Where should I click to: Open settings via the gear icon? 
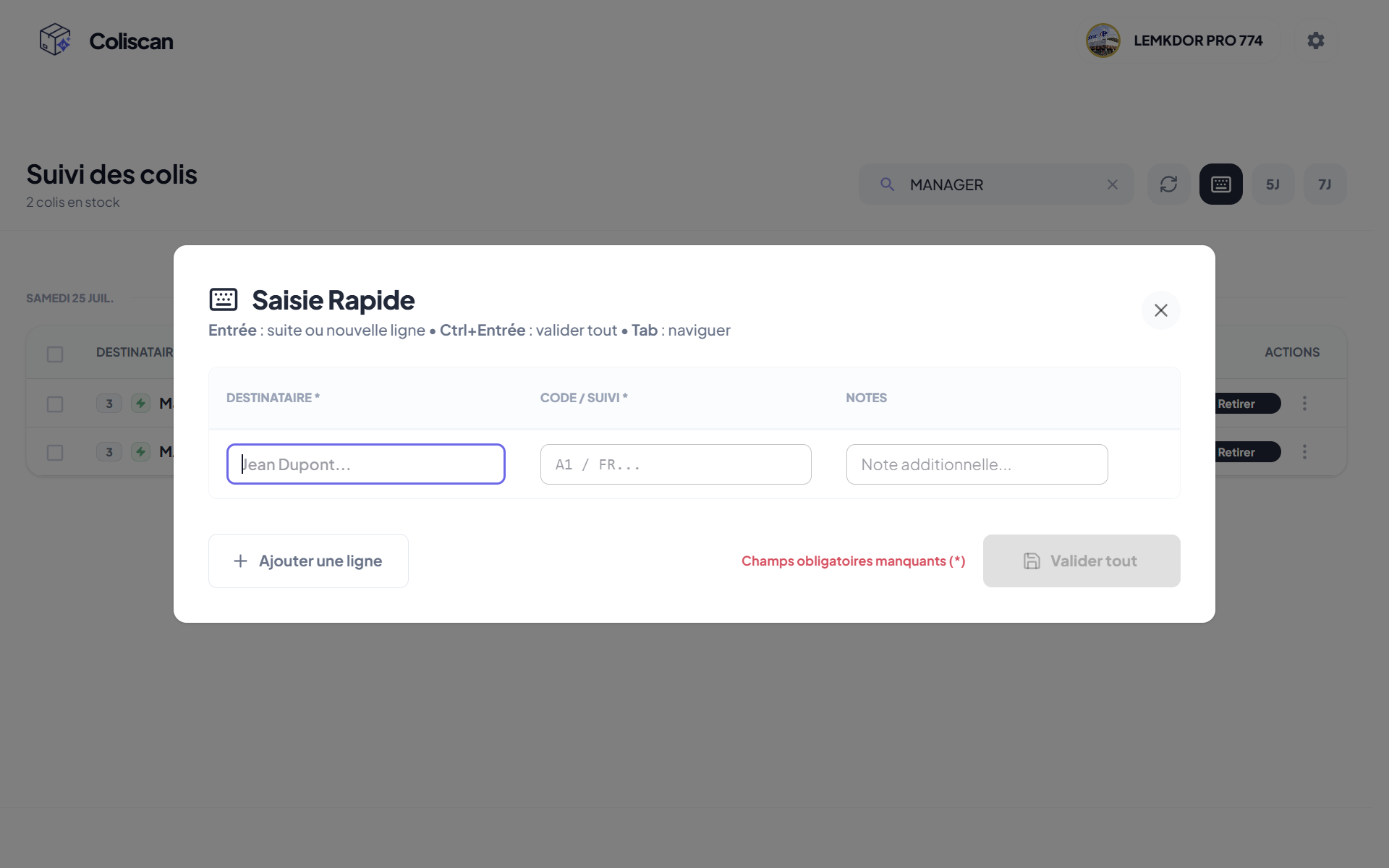click(1316, 41)
